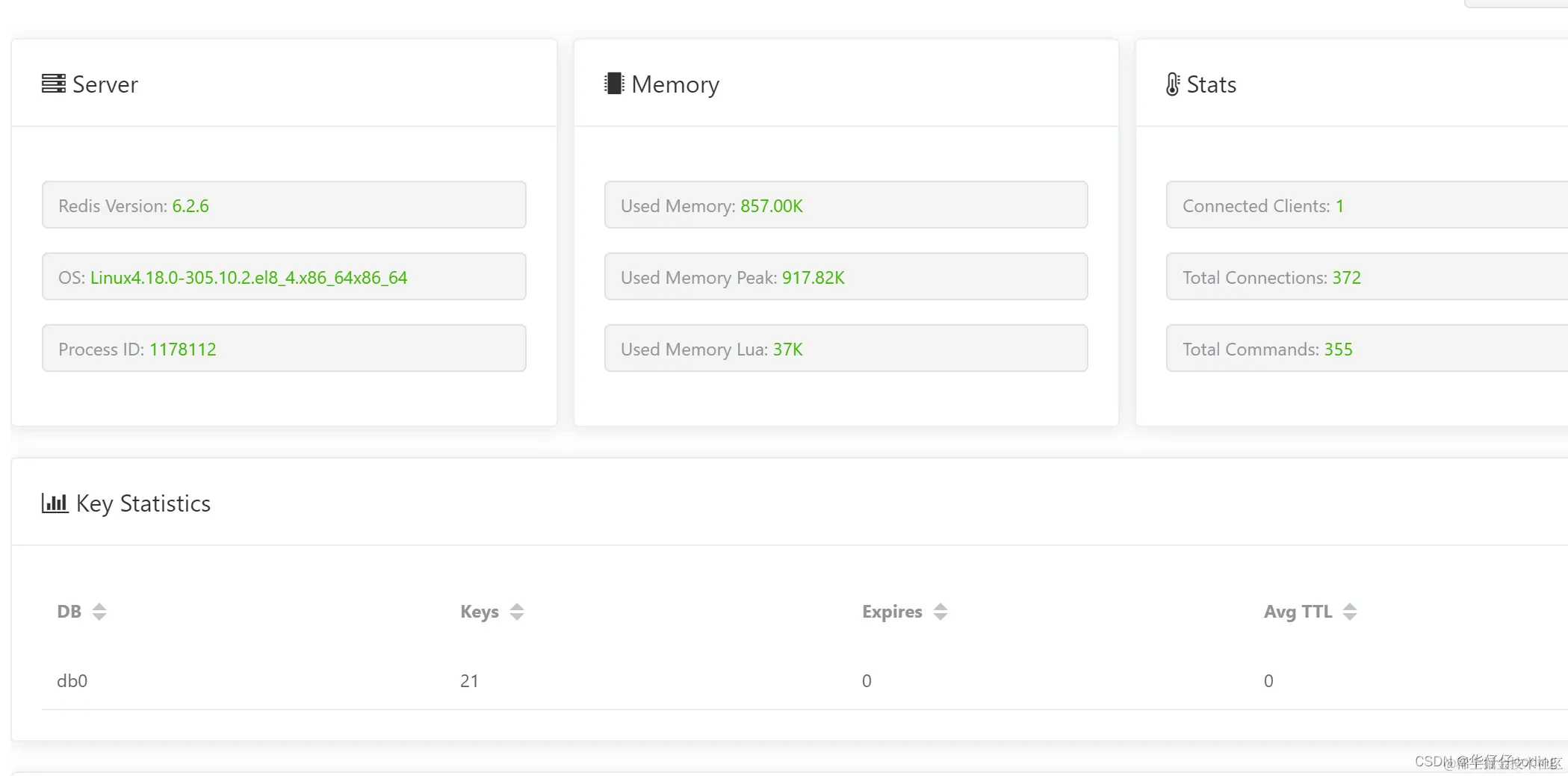This screenshot has height=776, width=1568.
Task: Click the Key Statistics heading
Action: tap(143, 503)
